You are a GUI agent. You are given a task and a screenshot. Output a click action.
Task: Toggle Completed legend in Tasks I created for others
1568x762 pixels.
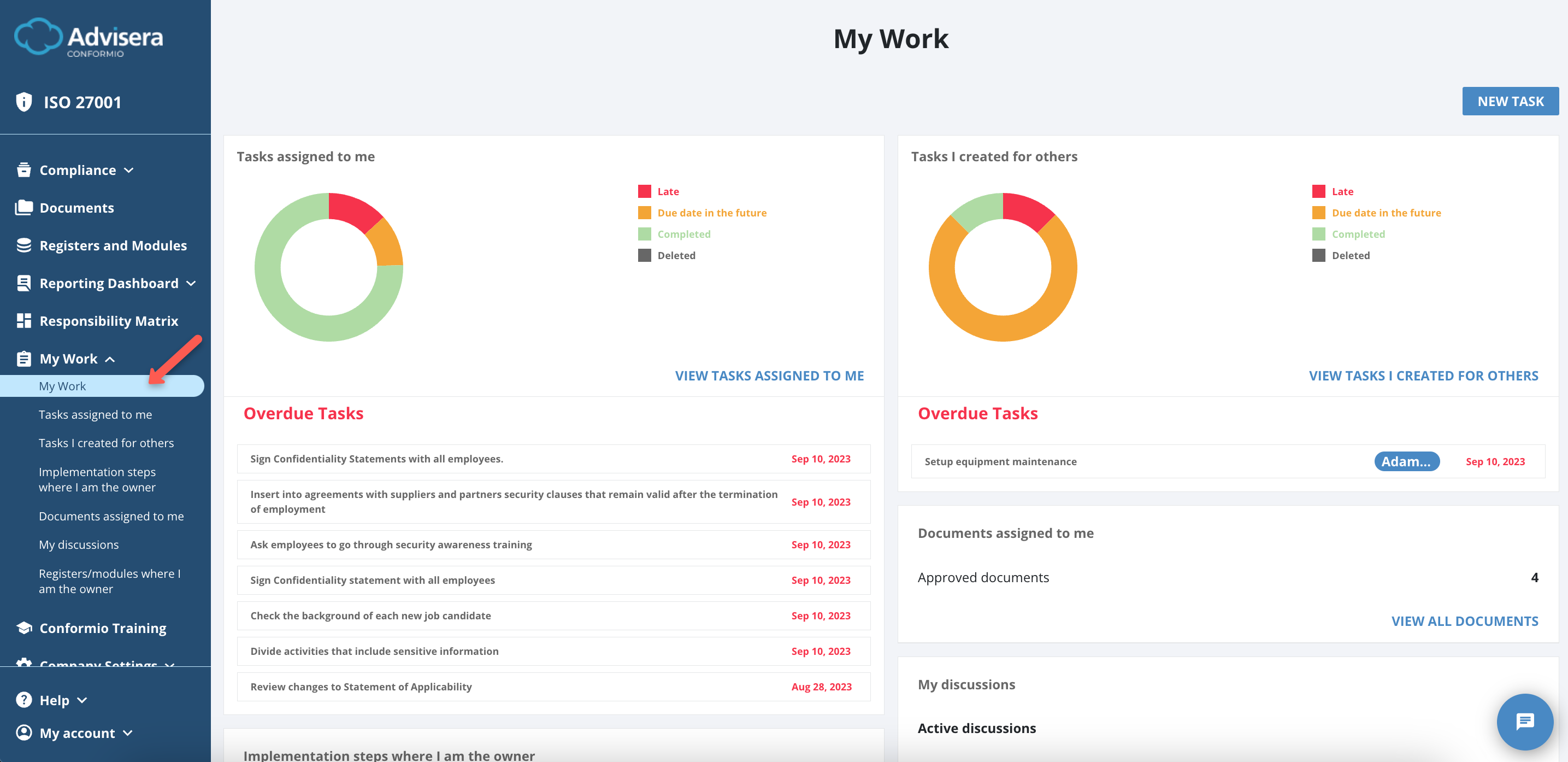click(1358, 234)
